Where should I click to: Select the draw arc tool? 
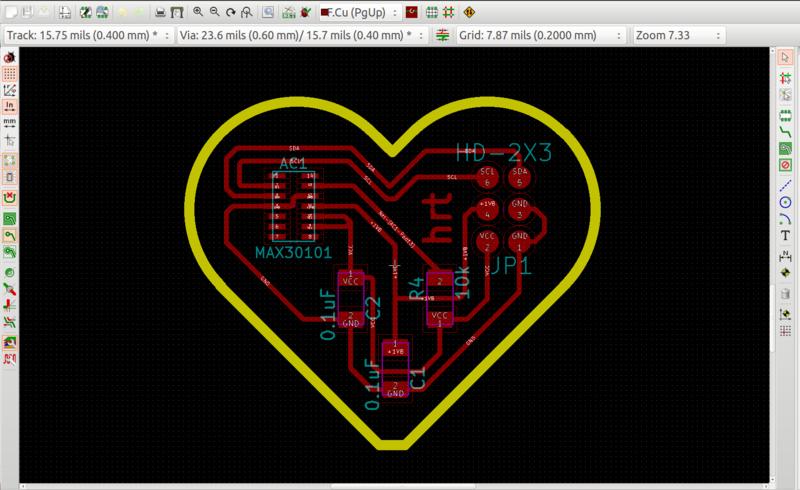pos(786,219)
